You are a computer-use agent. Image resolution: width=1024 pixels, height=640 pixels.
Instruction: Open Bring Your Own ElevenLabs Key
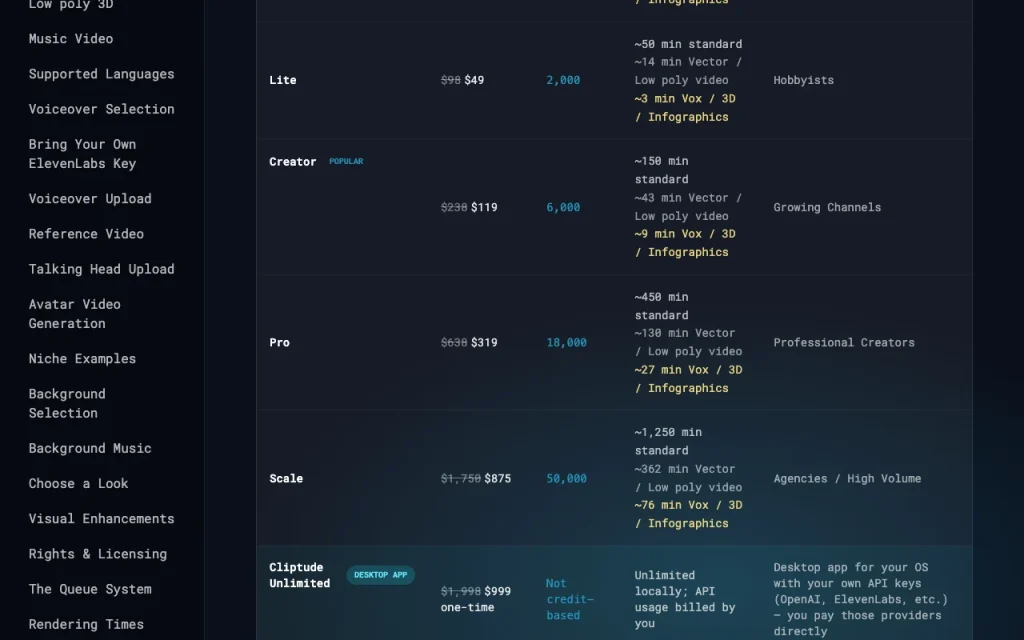click(82, 153)
